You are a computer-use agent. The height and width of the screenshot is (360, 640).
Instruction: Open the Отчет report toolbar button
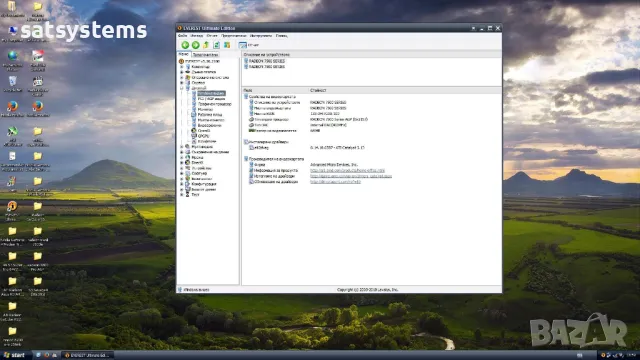[249, 45]
